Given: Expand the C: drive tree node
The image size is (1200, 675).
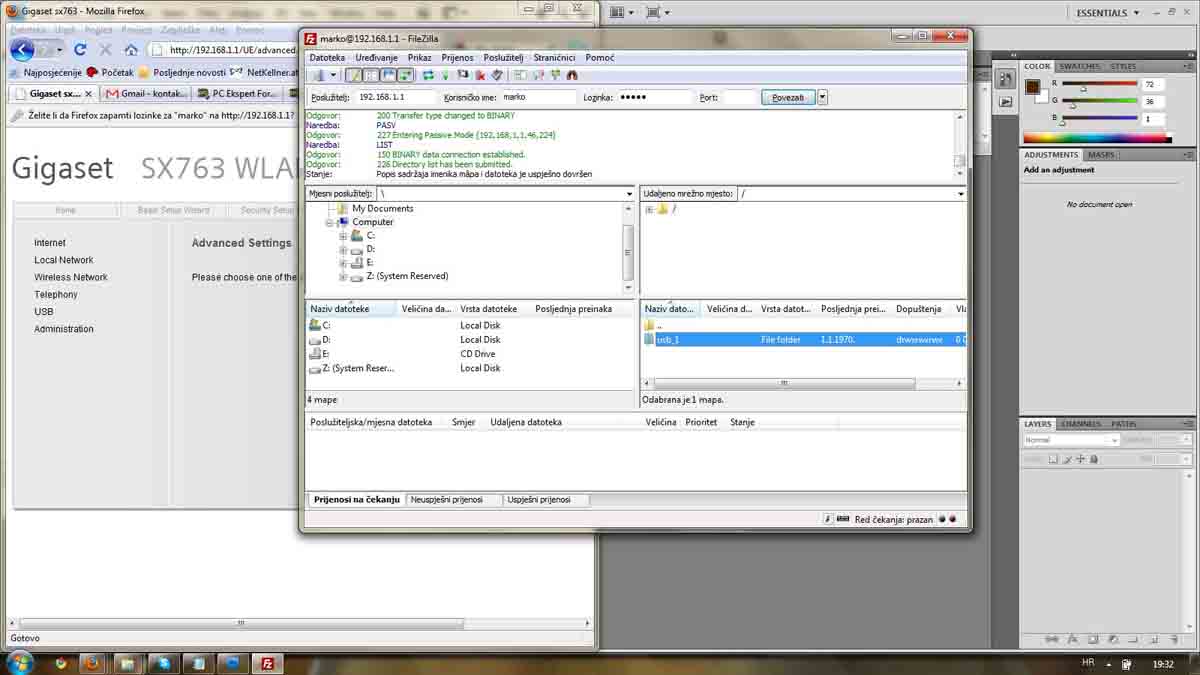Looking at the screenshot, I should [x=343, y=236].
